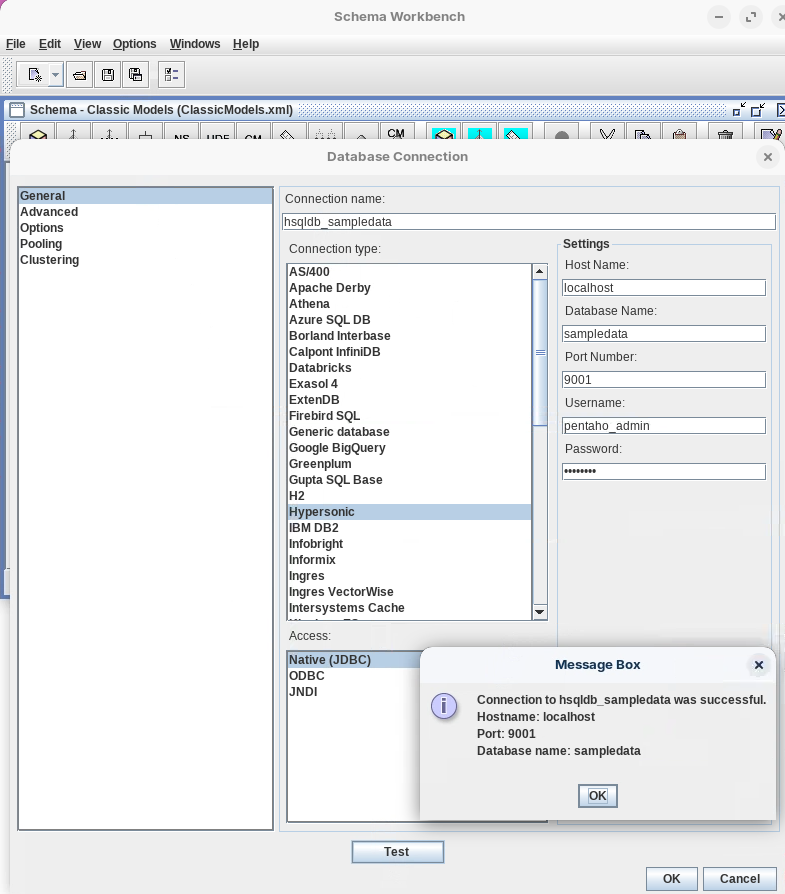785x894 pixels.
Task: Click the connection preferences toolbar icon
Action: tap(171, 75)
